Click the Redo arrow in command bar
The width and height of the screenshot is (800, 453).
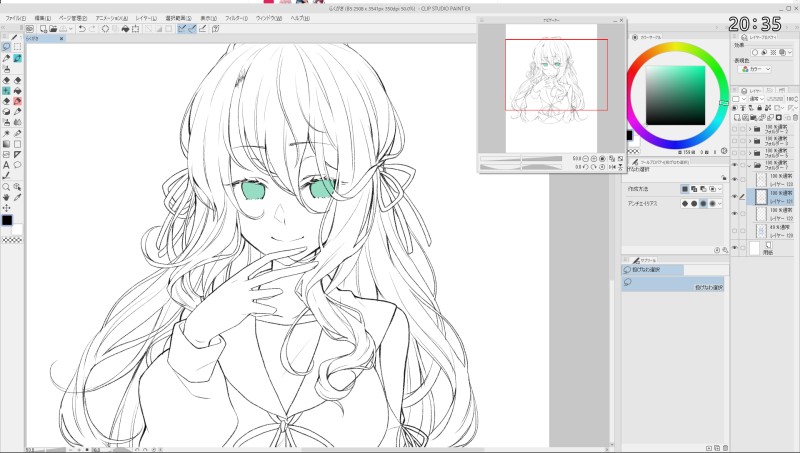click(x=92, y=29)
